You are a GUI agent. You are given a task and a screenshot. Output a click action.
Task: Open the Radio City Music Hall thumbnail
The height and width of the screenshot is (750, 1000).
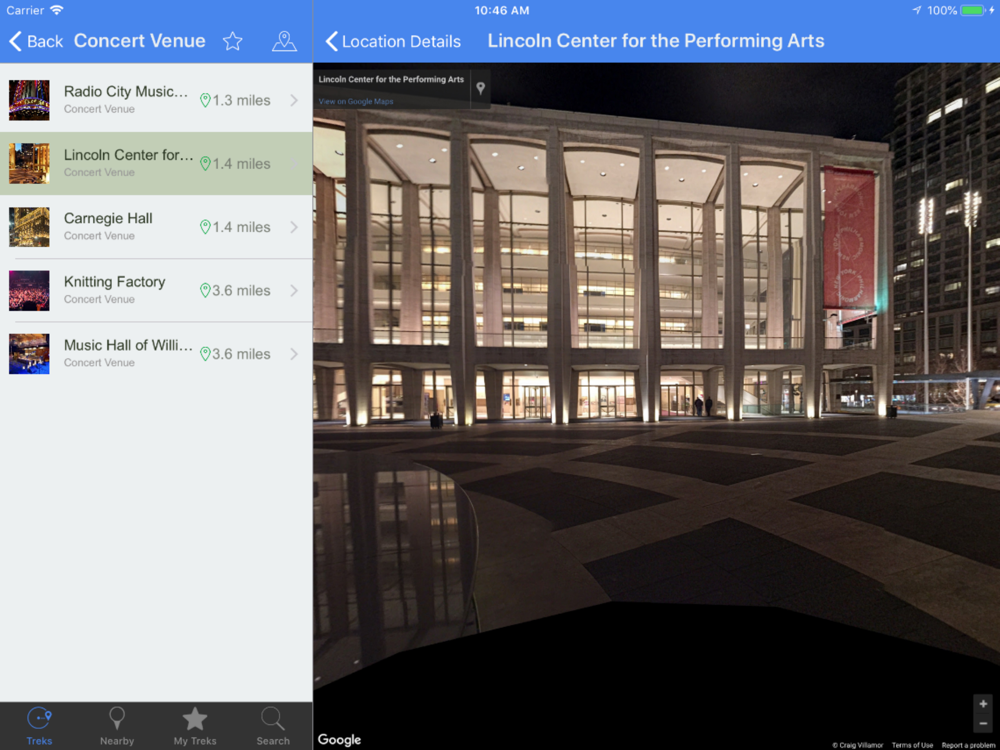pyautogui.click(x=29, y=100)
